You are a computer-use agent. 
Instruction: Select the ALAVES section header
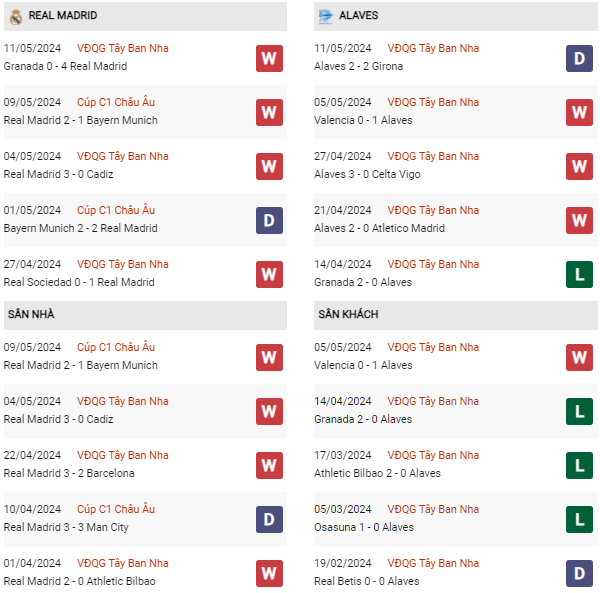pyautogui.click(x=358, y=16)
